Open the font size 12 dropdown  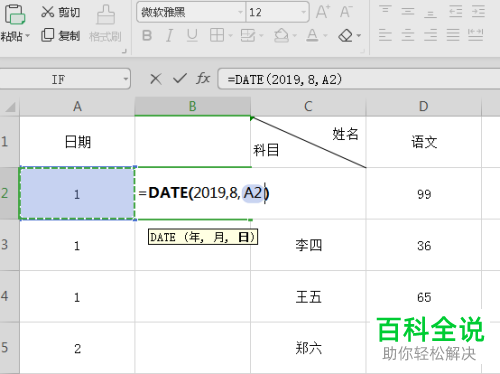click(x=303, y=12)
